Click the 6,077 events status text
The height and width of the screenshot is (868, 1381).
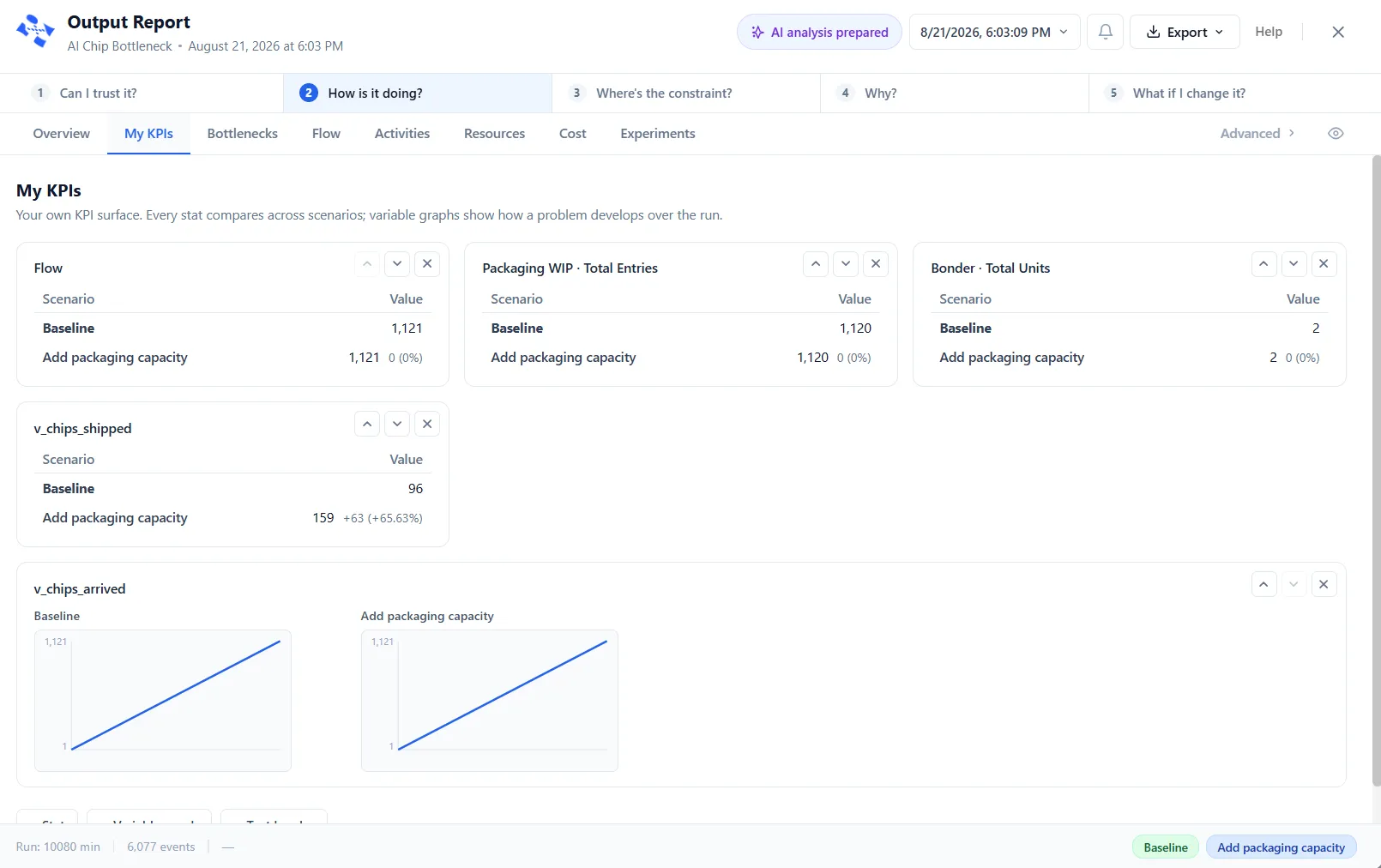click(x=161, y=847)
